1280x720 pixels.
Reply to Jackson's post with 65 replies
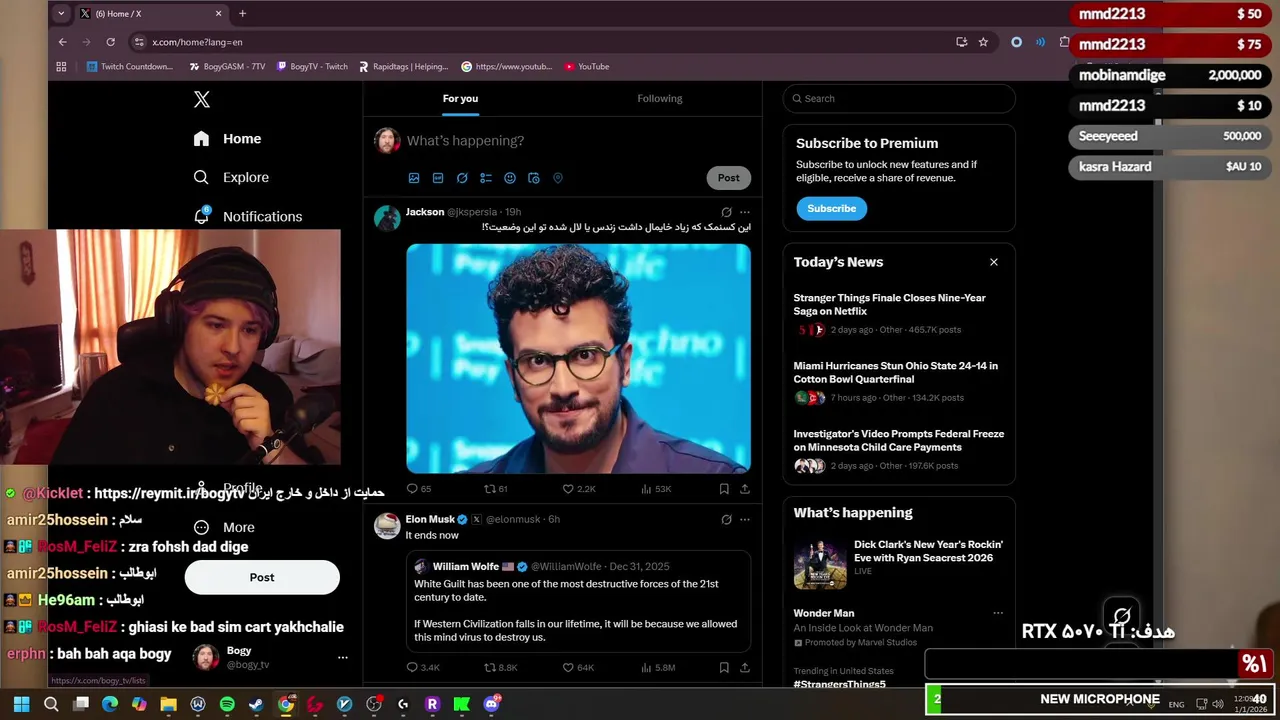(x=419, y=489)
